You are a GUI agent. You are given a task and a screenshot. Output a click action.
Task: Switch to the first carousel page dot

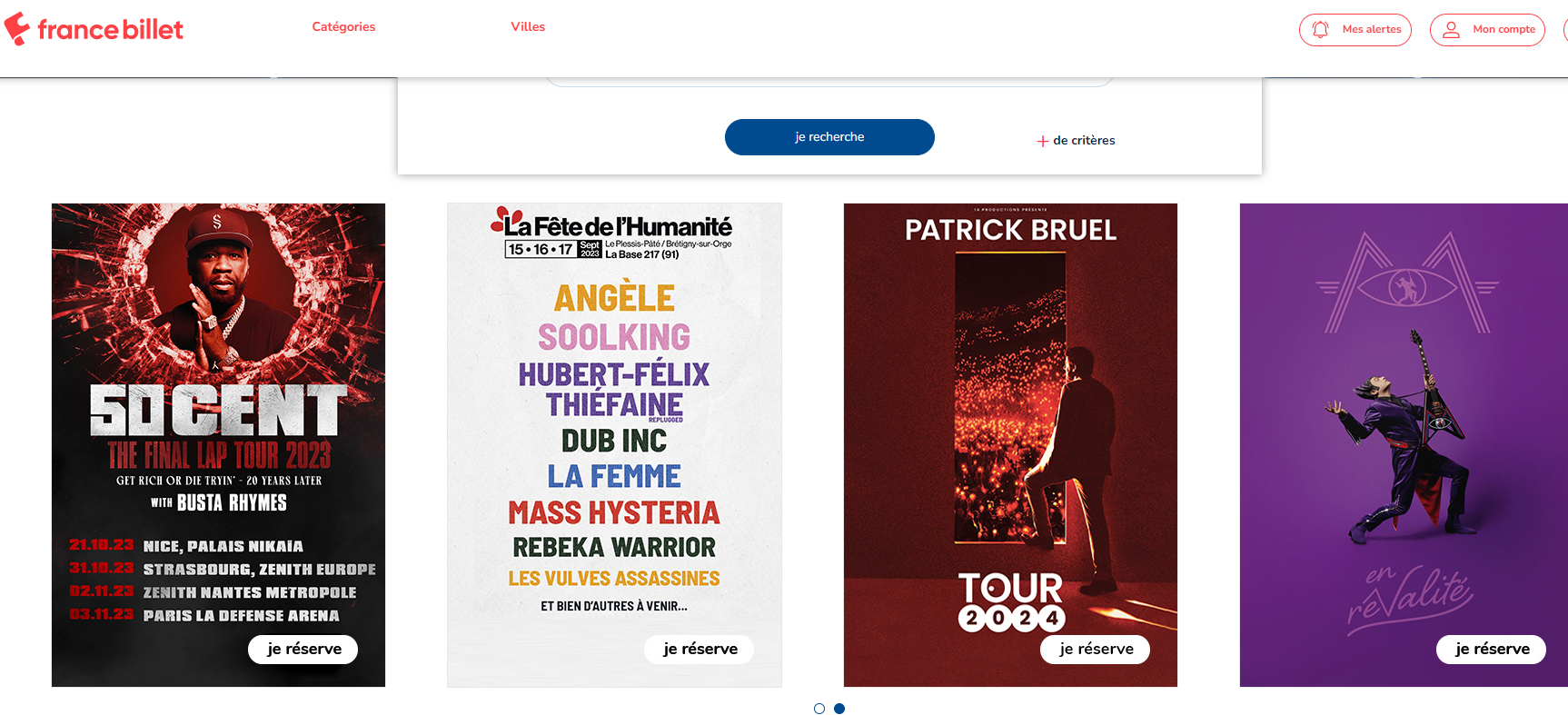[x=819, y=709]
